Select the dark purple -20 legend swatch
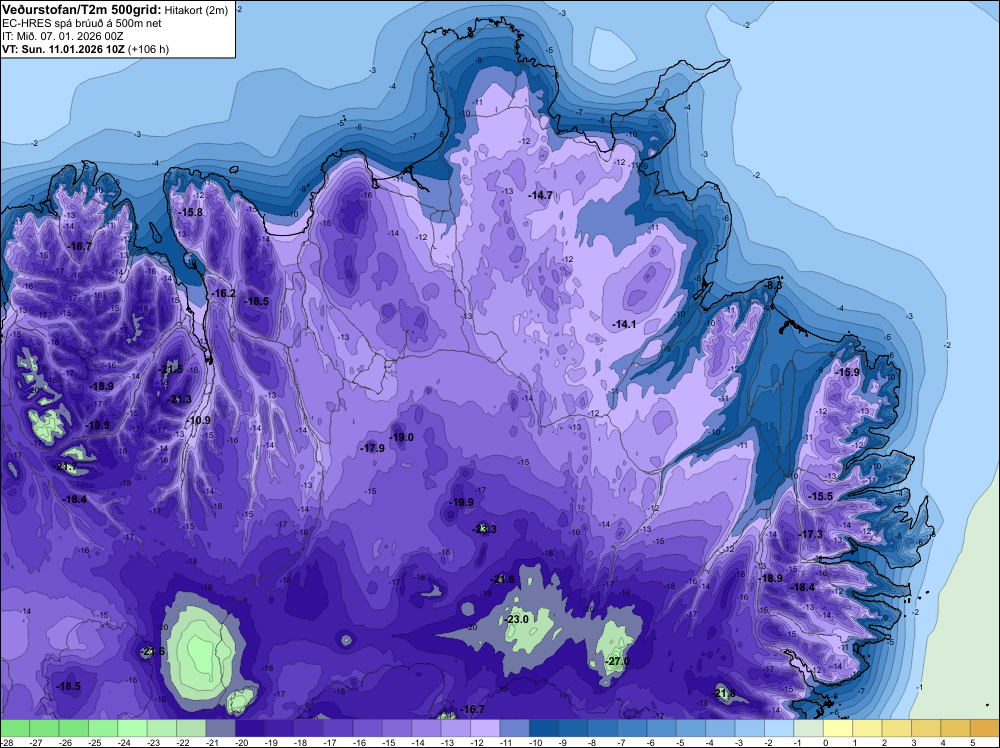Screen dimensions: 1000x748 pos(250,729)
